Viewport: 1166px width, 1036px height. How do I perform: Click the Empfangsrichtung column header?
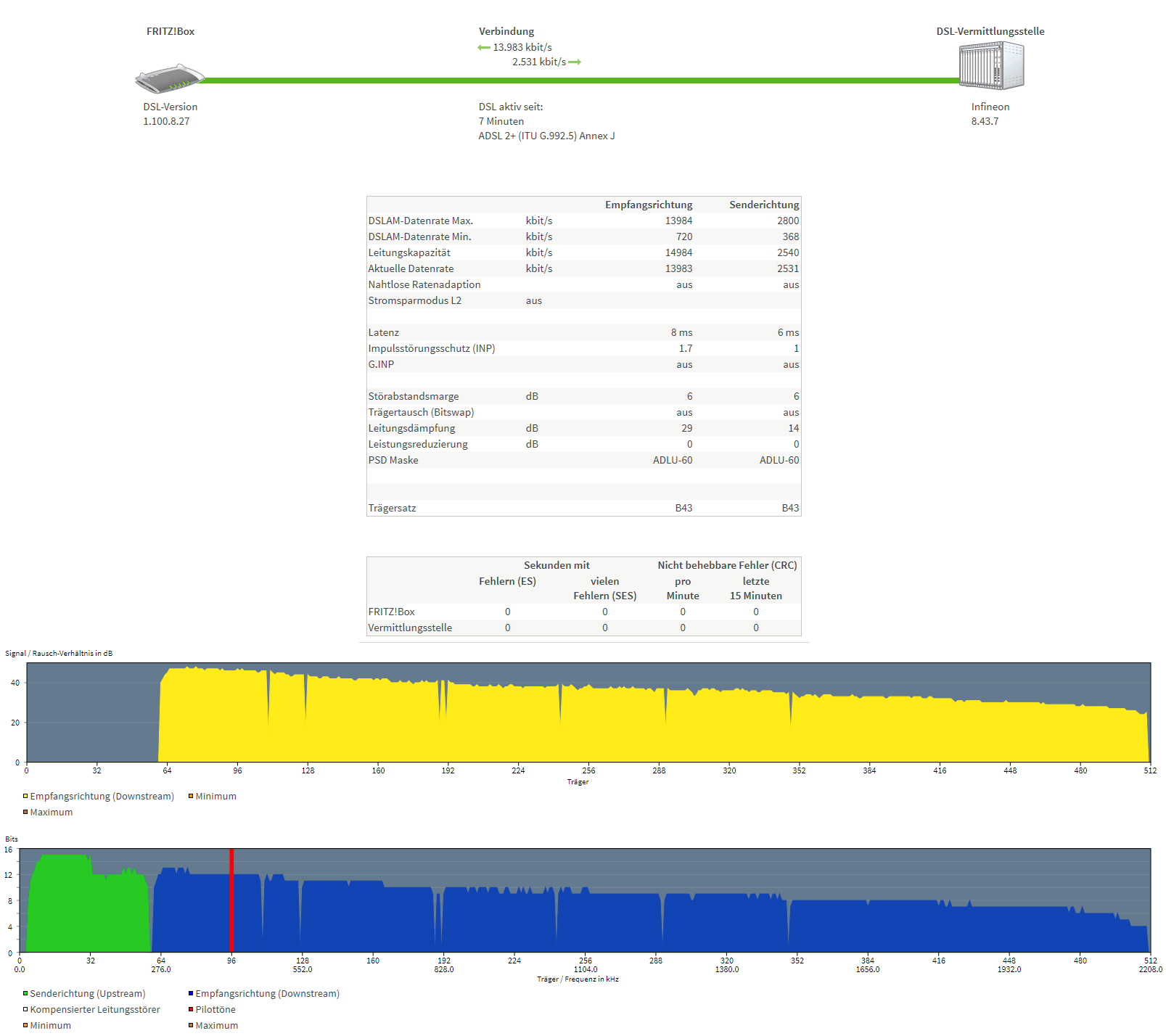(x=649, y=205)
